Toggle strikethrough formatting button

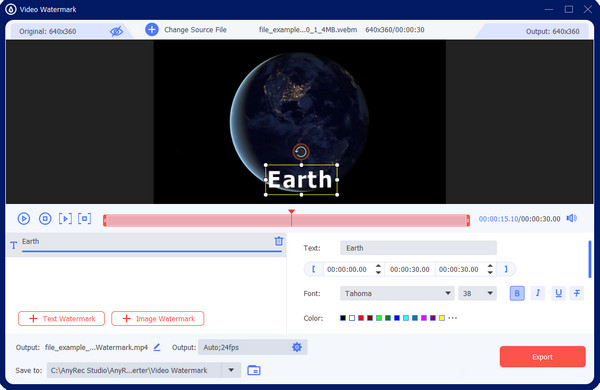click(x=577, y=294)
